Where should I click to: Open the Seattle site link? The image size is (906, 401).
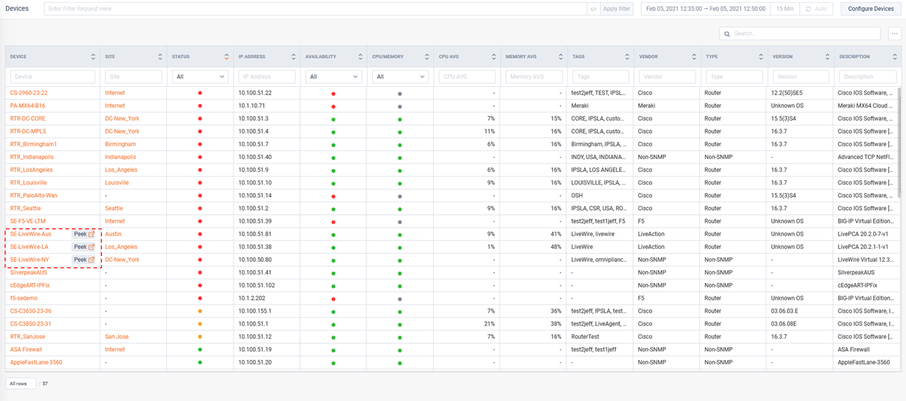tap(114, 208)
